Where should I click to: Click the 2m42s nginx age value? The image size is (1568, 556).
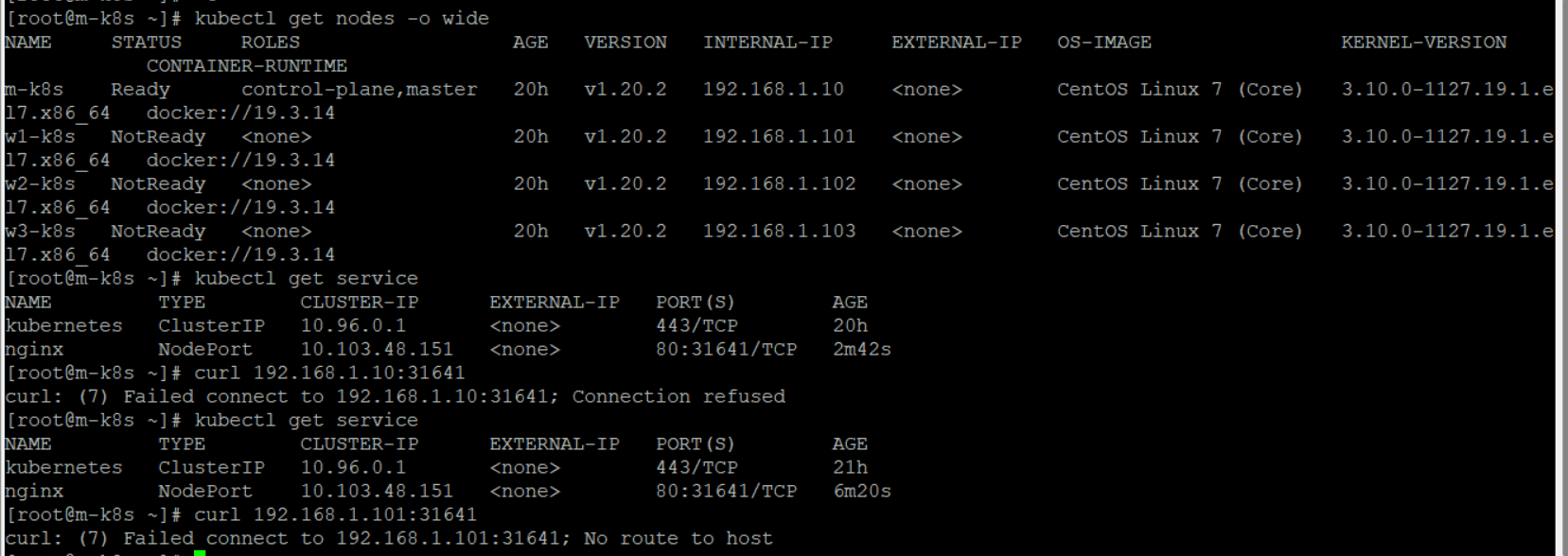point(862,349)
